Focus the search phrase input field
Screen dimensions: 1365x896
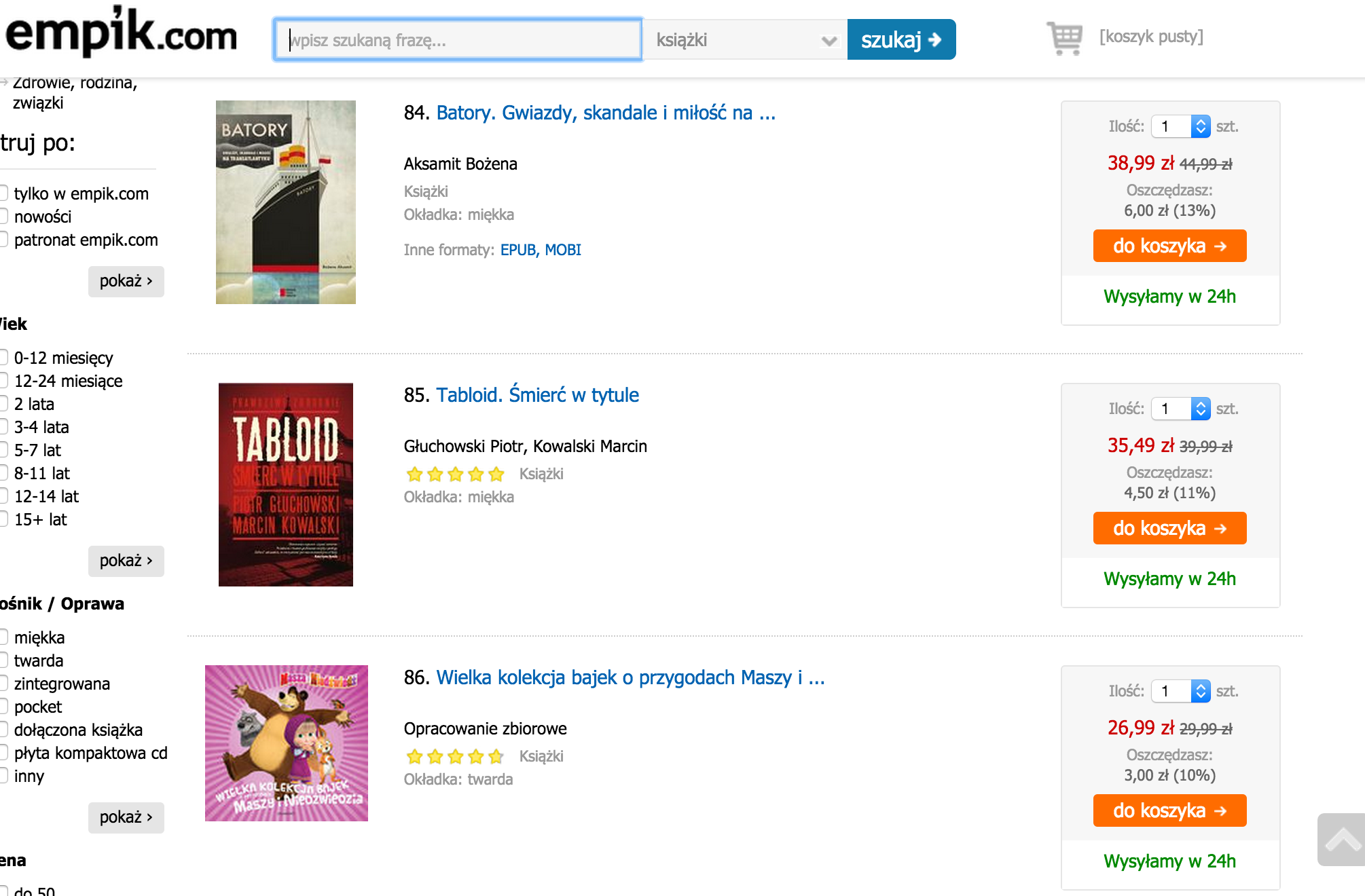click(458, 40)
